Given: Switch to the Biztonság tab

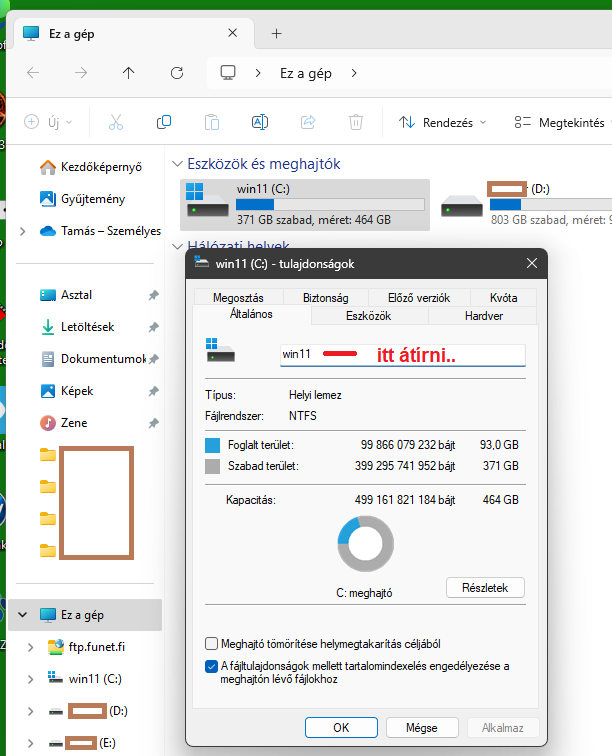Looking at the screenshot, I should pyautogui.click(x=326, y=297).
